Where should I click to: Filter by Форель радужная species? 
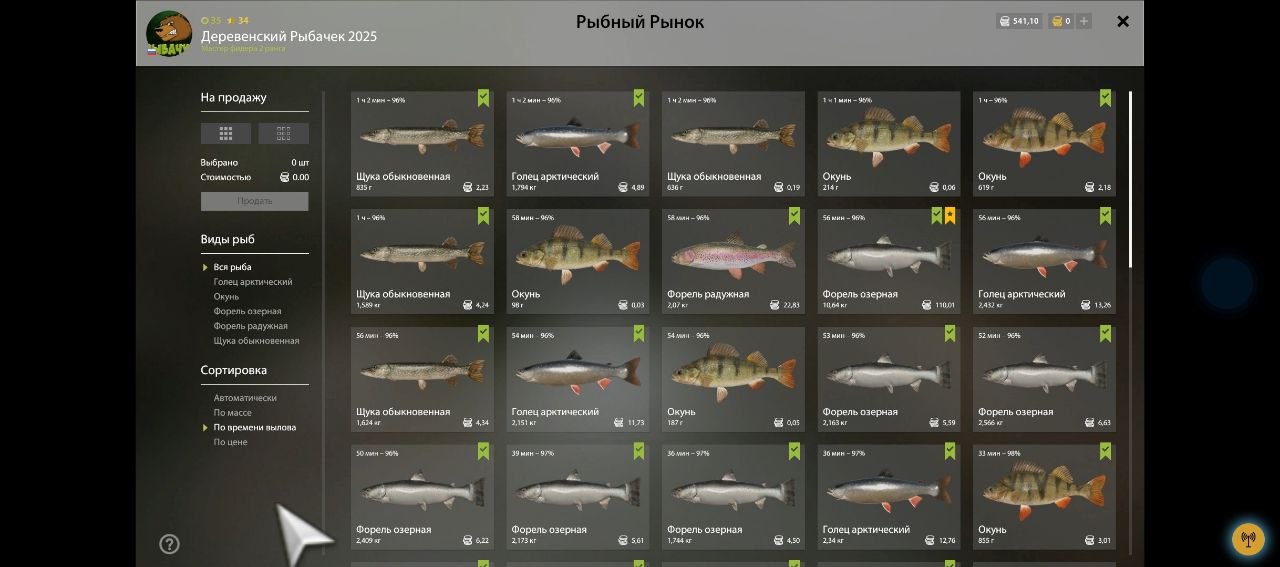tap(250, 326)
